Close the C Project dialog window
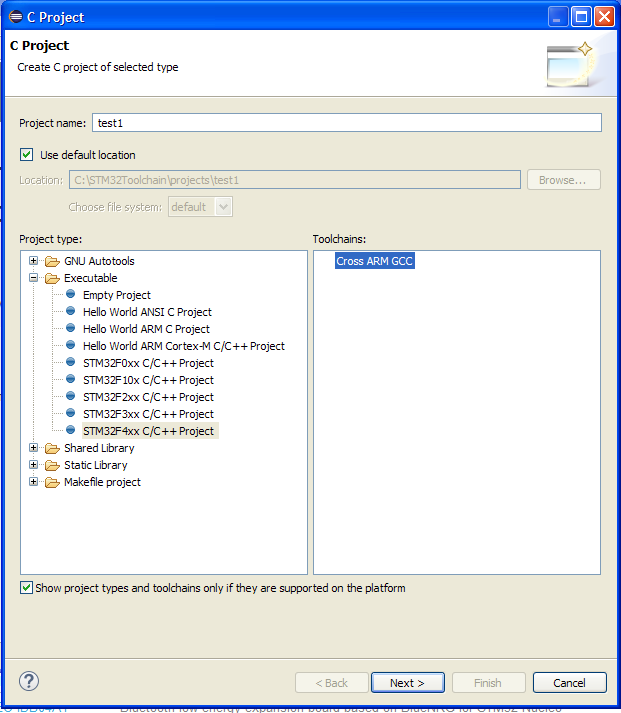Viewport: 621px width, 713px height. click(x=605, y=17)
